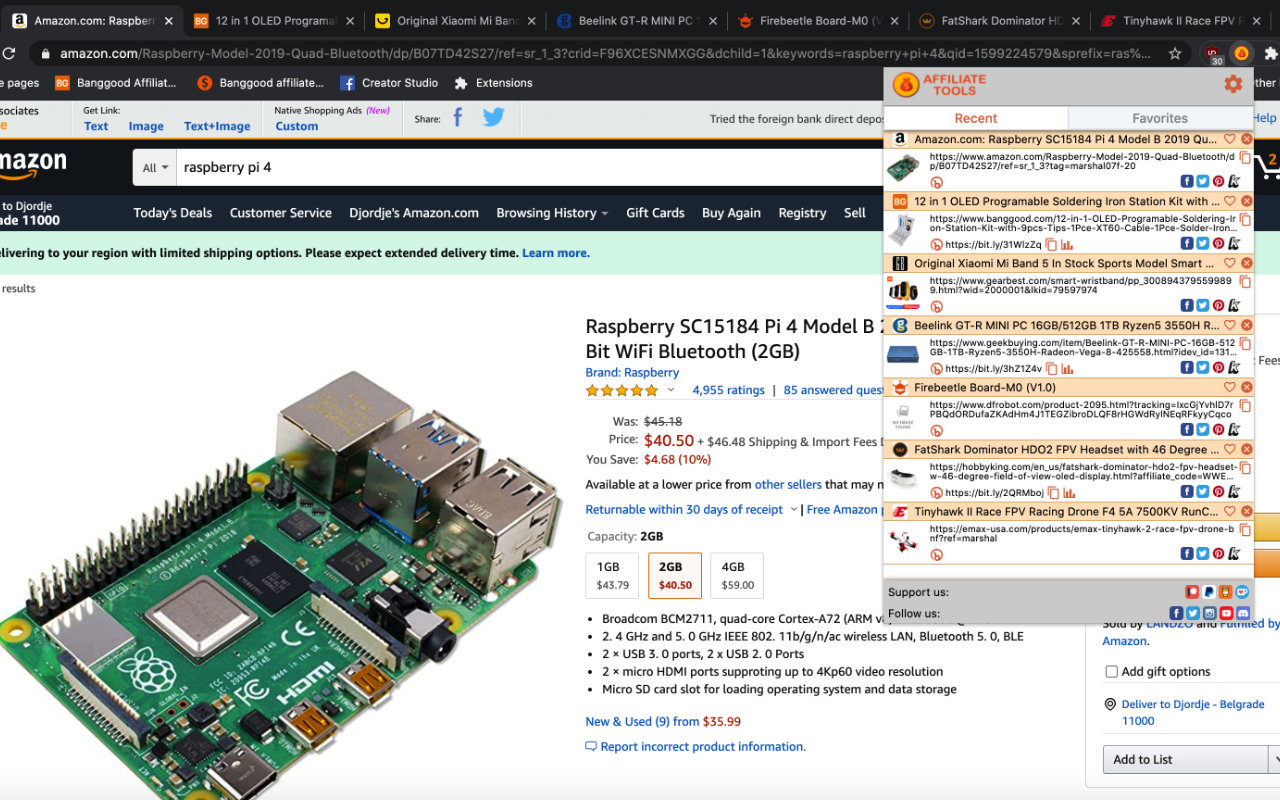Remove the Firebeetle Board-M0 entry

pos(1246,387)
